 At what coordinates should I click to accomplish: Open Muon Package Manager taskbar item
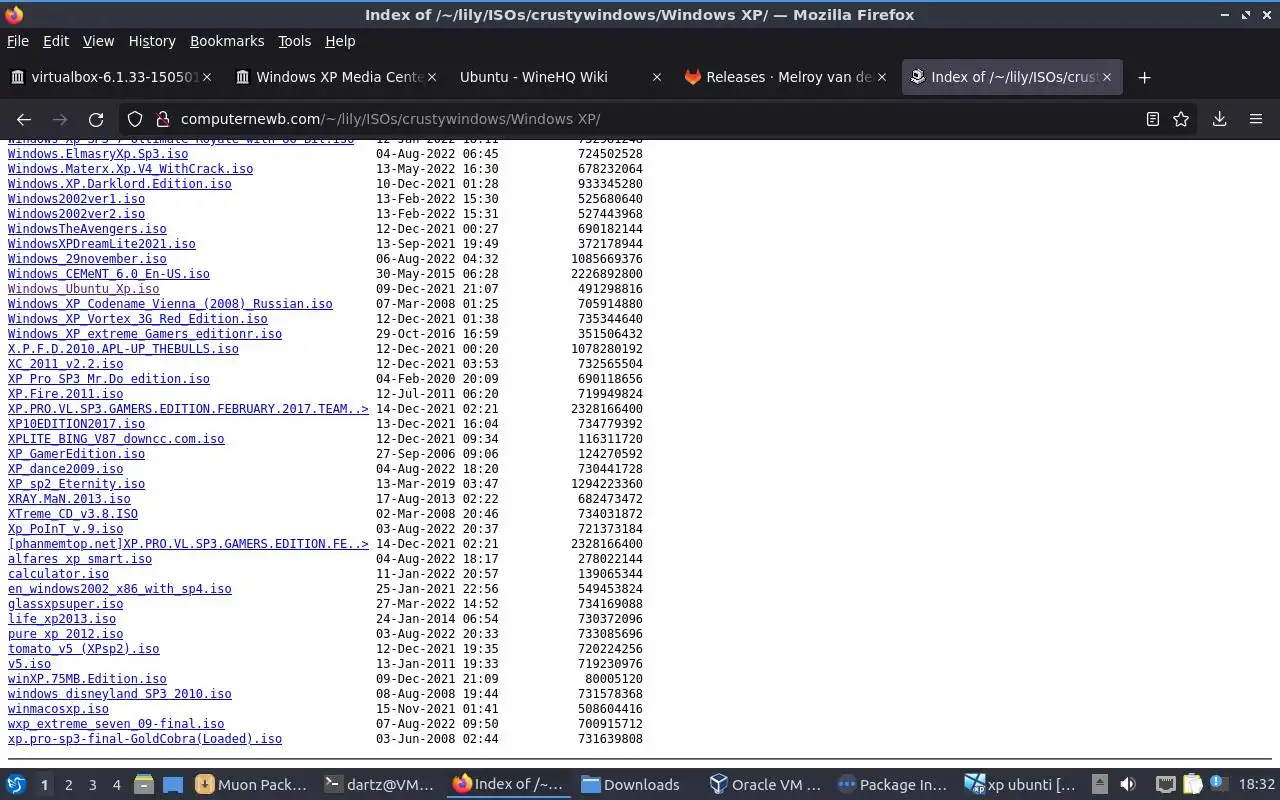pyautogui.click(x=252, y=785)
